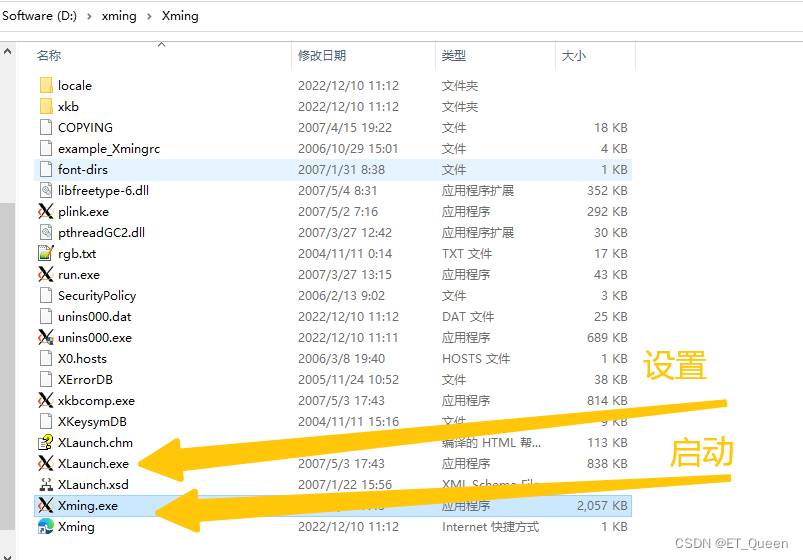Go to lowercase xming folder in breadcrumb
The height and width of the screenshot is (560, 803).
click(119, 16)
